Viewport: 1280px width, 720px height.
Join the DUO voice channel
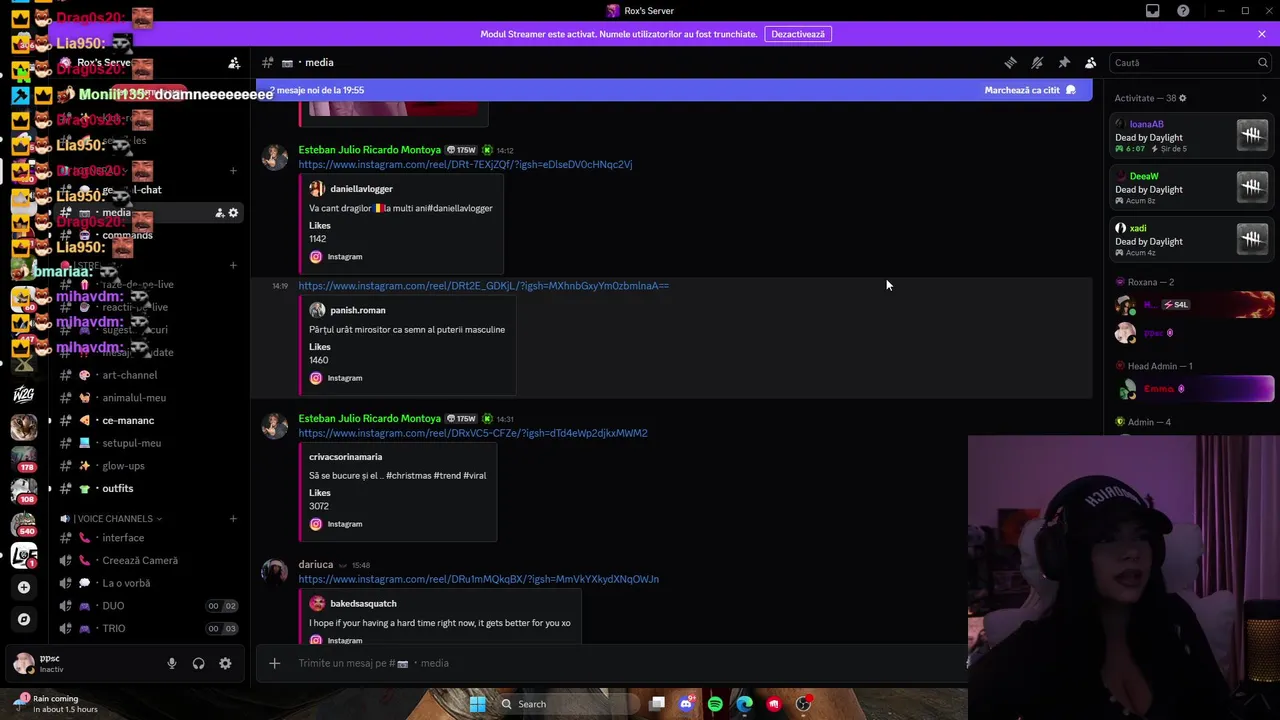[148, 606]
